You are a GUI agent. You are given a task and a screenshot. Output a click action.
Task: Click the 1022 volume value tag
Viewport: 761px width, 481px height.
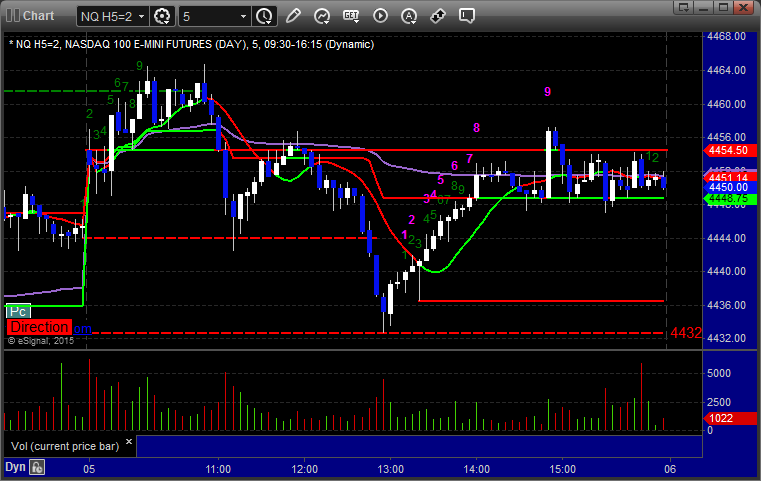[x=729, y=418]
